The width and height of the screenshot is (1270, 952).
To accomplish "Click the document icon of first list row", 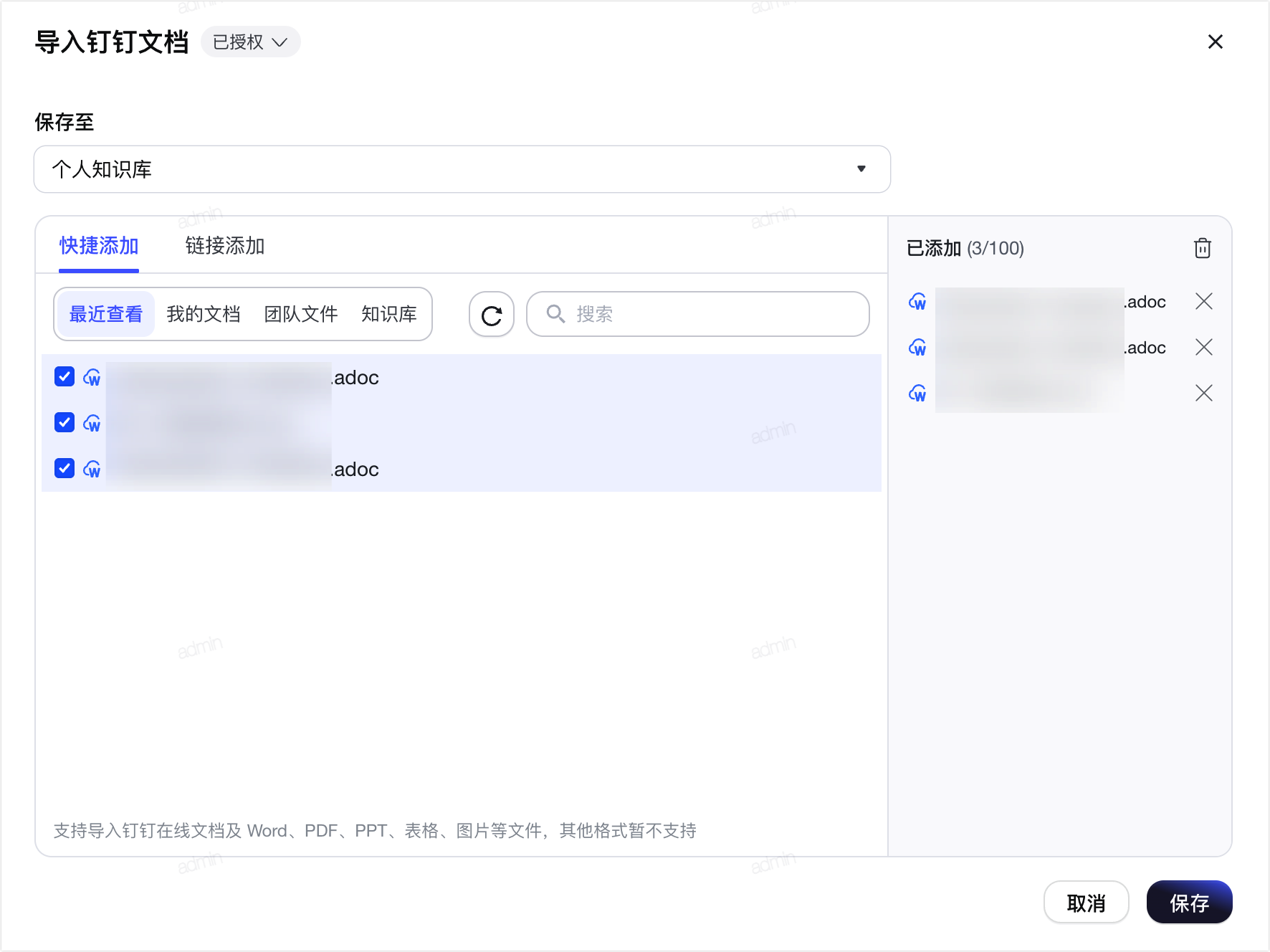I will (x=92, y=377).
